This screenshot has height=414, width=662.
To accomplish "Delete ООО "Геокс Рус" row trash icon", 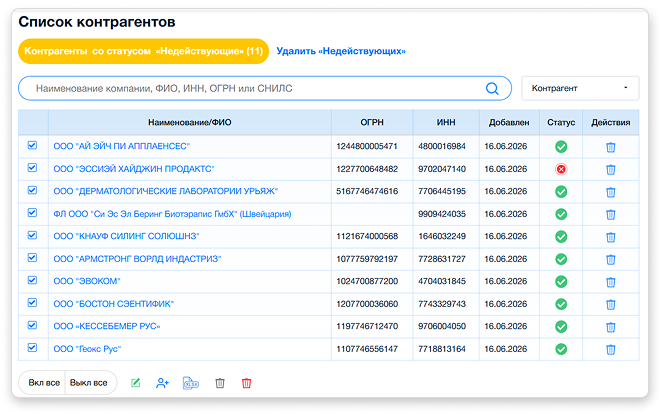I will [x=610, y=349].
